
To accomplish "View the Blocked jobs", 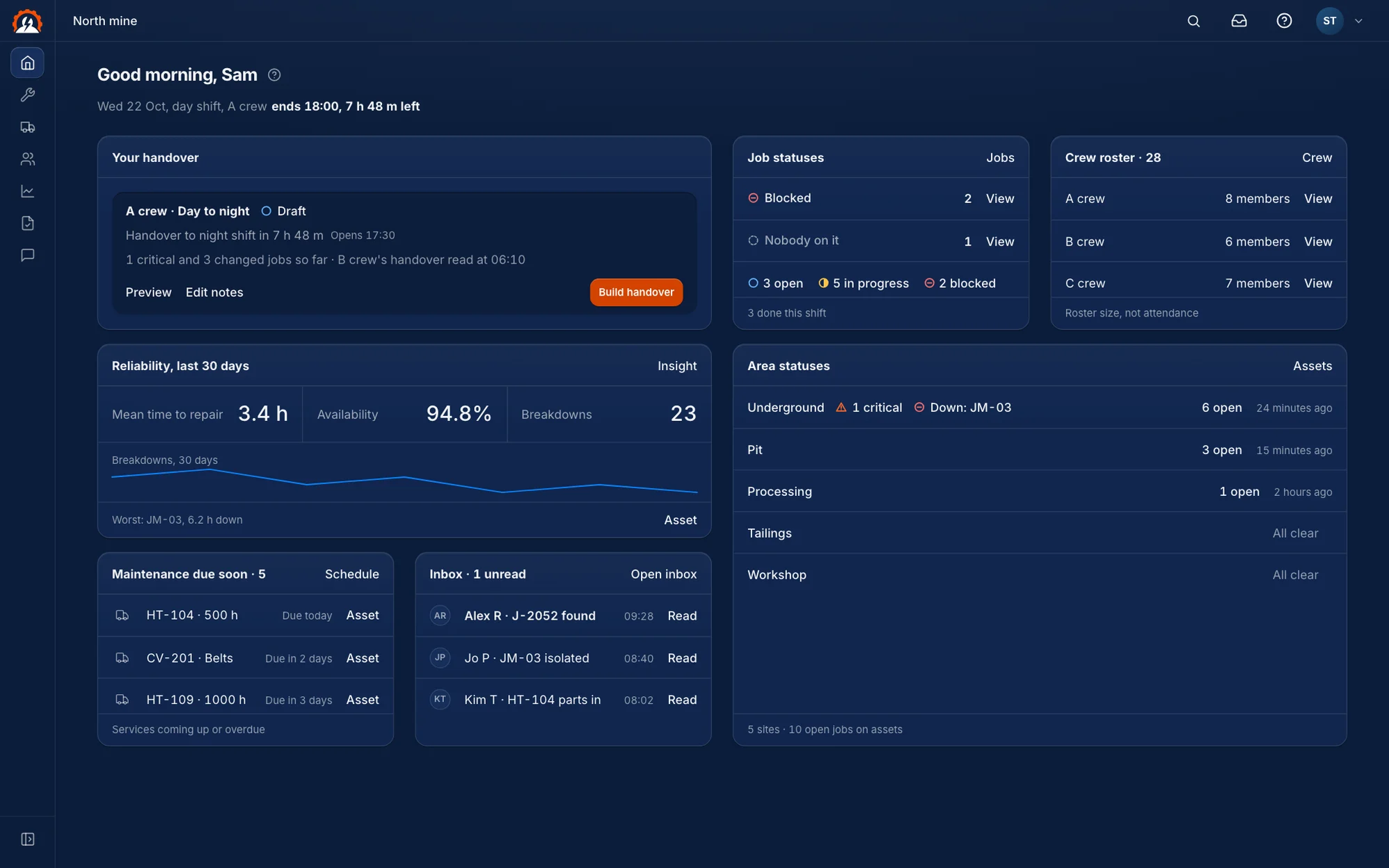I will (x=1000, y=198).
